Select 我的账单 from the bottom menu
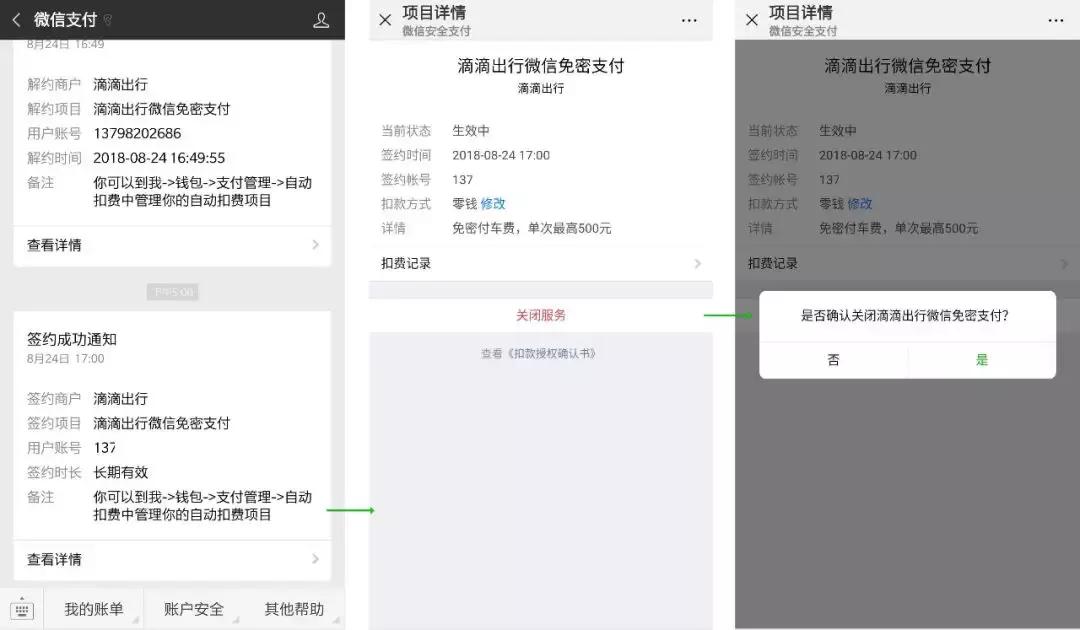Screen dimensions: 1080x630 [95, 607]
